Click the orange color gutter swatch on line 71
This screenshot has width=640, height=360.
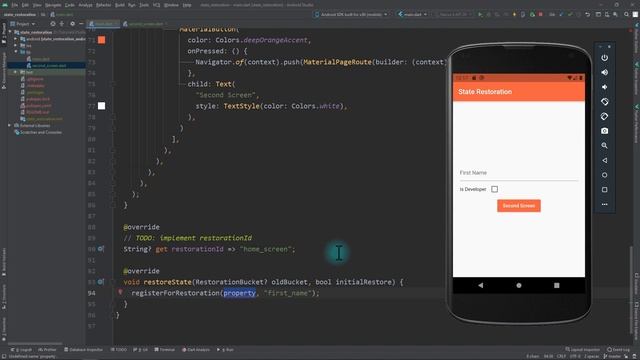(101, 40)
